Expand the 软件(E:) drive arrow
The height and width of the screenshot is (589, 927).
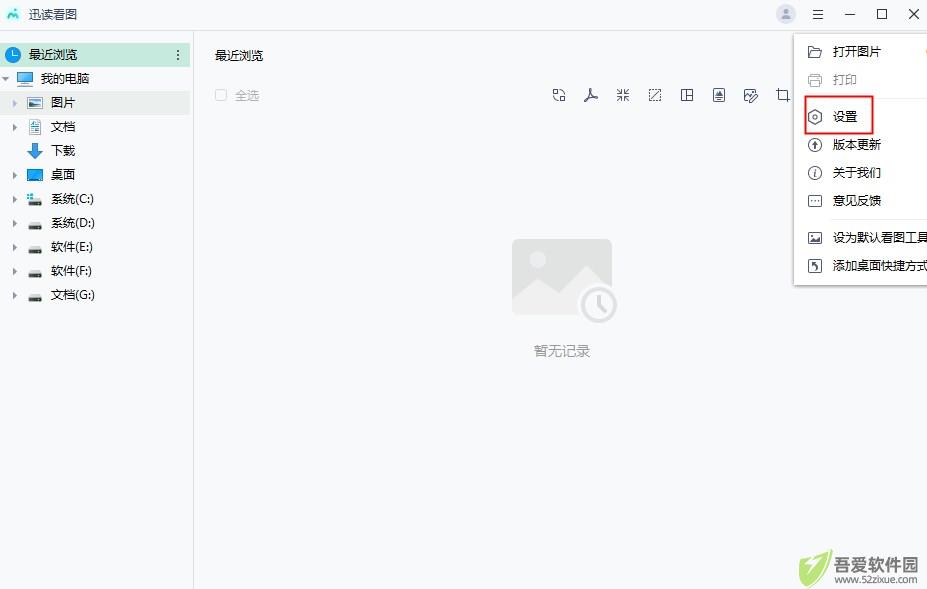tap(15, 247)
